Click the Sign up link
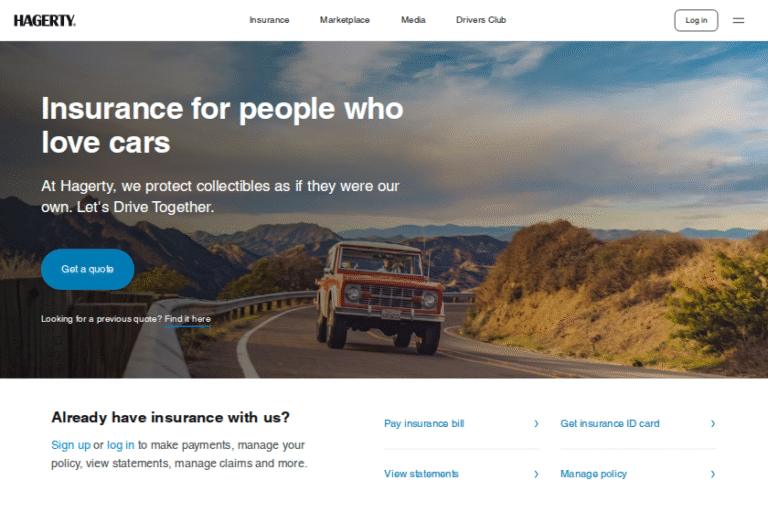The image size is (768, 512). 71,445
